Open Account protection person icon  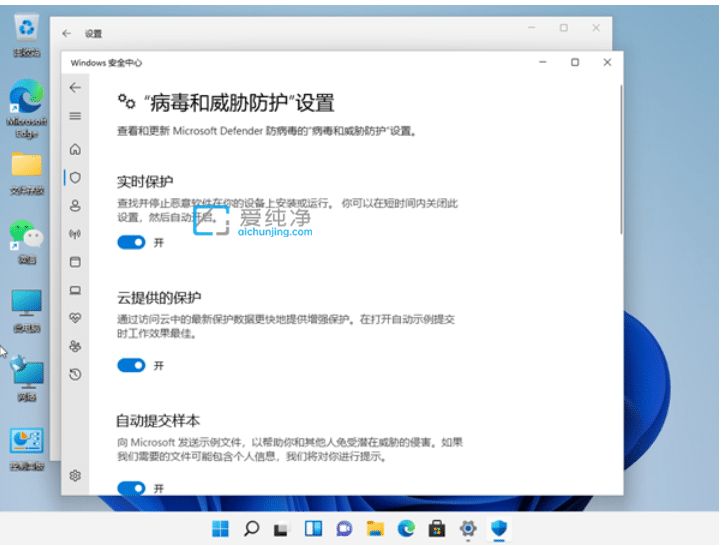click(x=75, y=205)
